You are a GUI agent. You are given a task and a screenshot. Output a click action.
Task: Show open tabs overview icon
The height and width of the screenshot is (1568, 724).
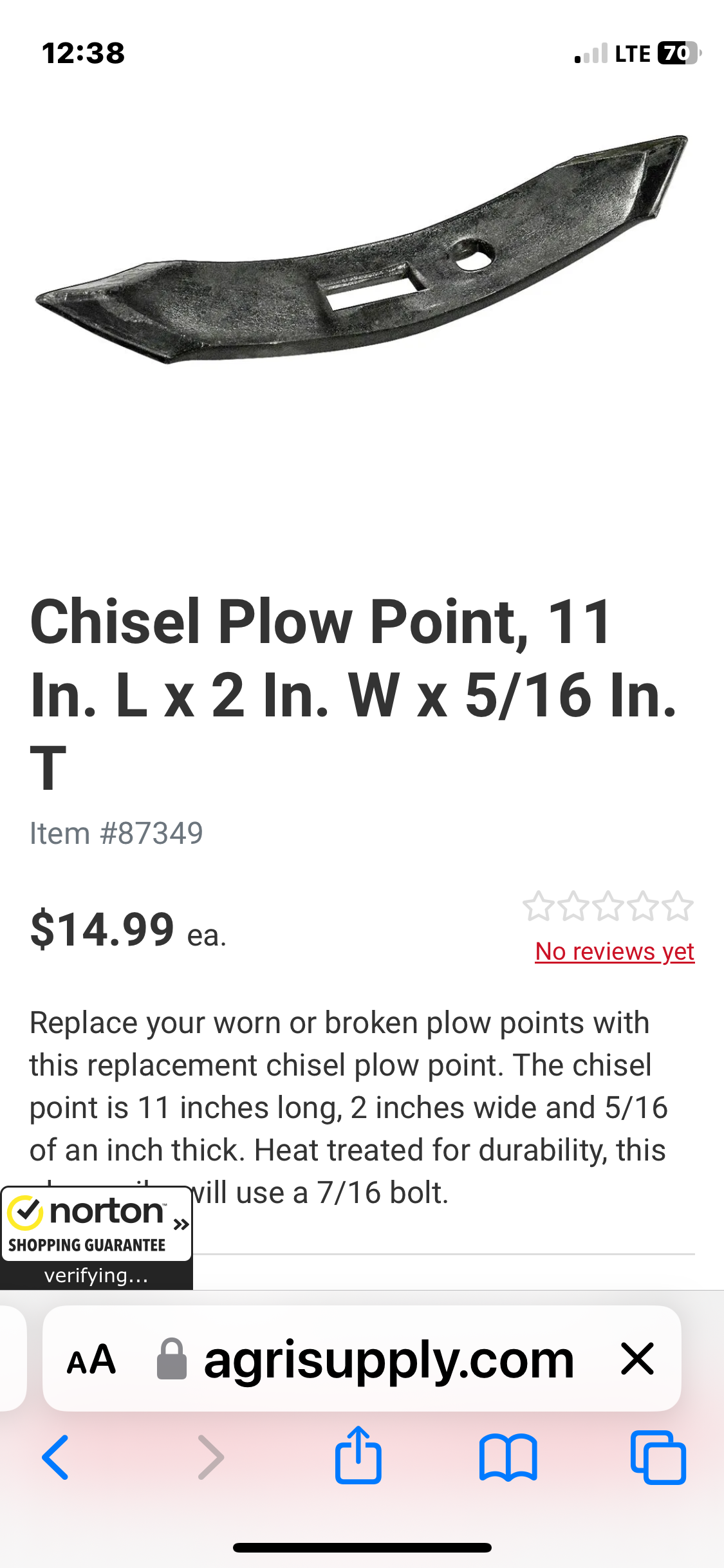658,1457
